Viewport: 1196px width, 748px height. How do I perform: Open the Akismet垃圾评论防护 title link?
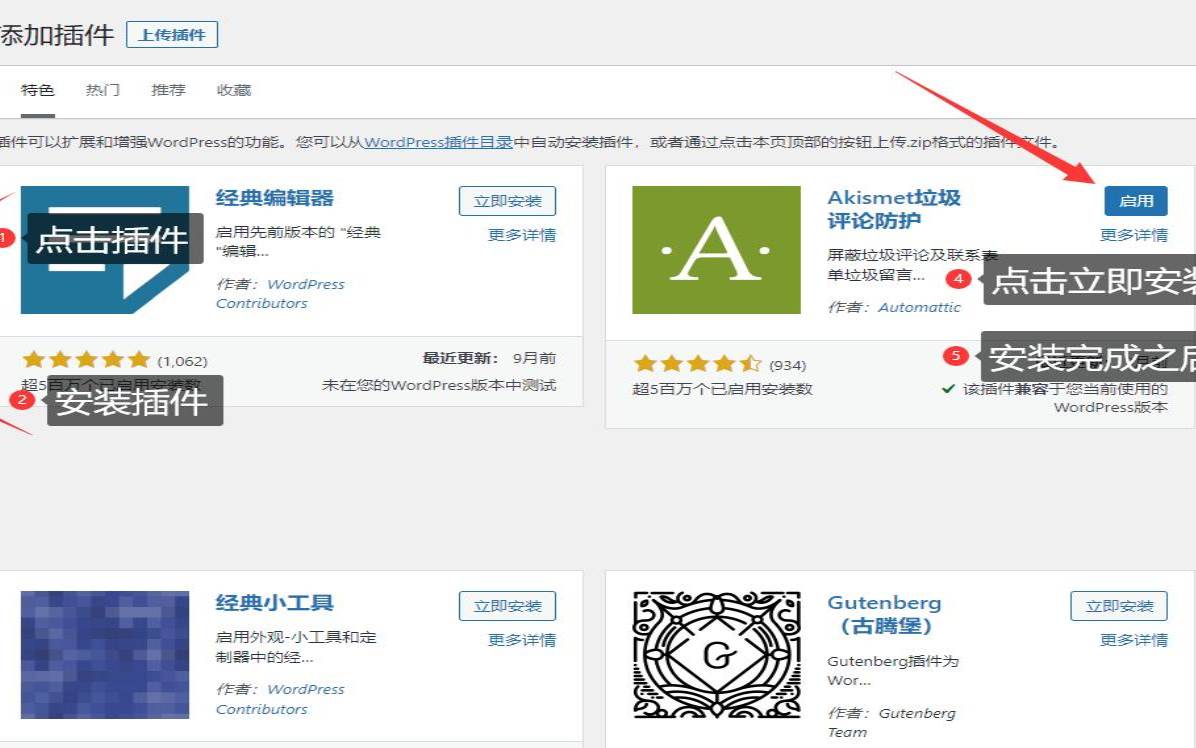pos(894,209)
